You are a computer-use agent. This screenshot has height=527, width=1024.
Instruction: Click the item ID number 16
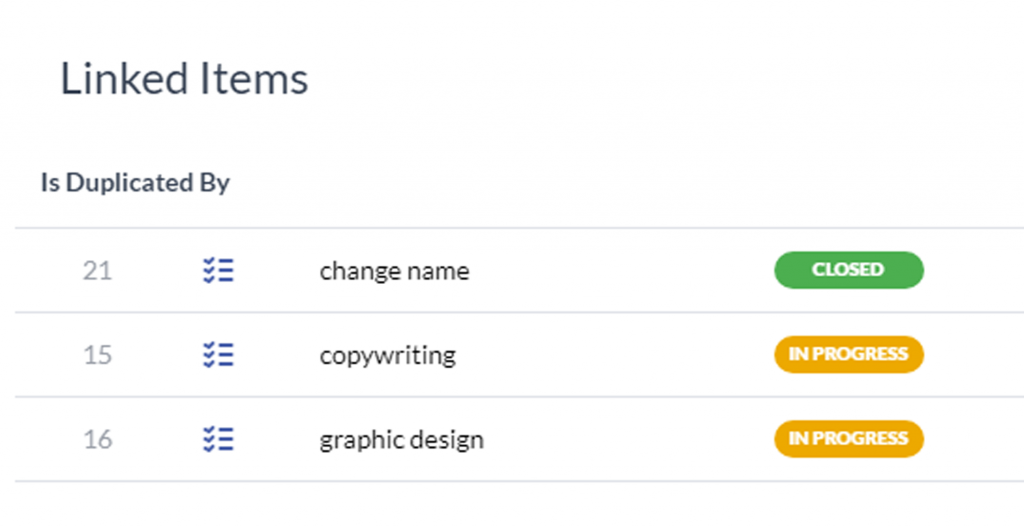[x=97, y=439]
